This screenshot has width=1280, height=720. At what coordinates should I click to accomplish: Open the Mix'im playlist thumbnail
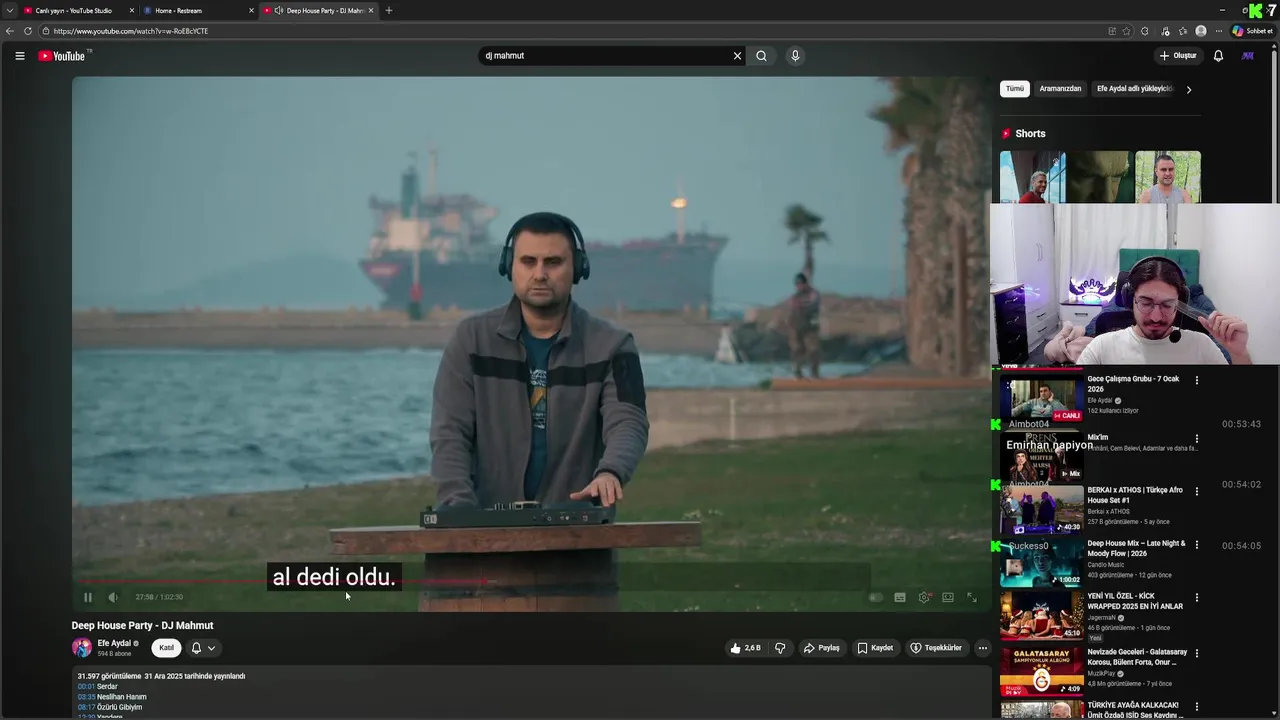1042,456
